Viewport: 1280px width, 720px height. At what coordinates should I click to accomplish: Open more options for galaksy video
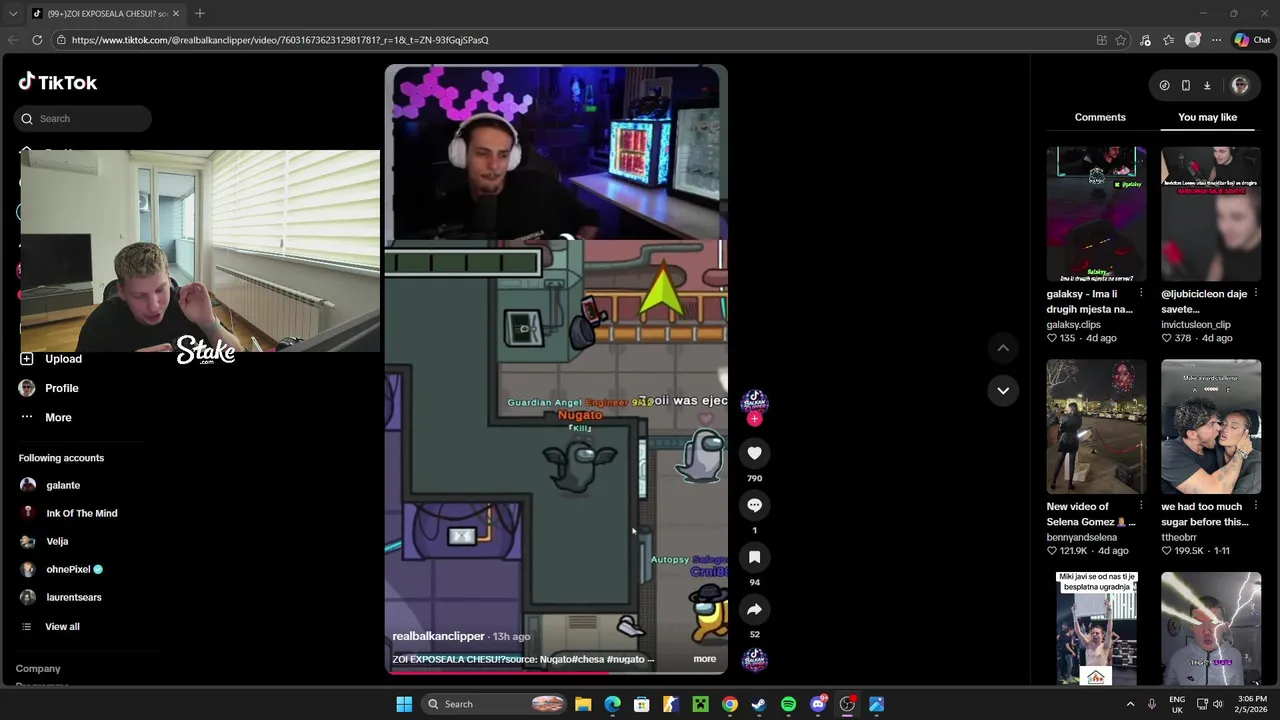[1141, 294]
